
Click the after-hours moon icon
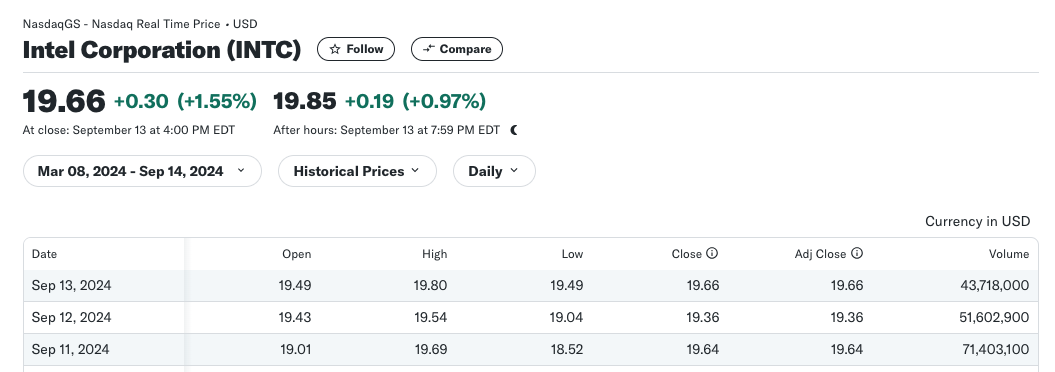(514, 130)
